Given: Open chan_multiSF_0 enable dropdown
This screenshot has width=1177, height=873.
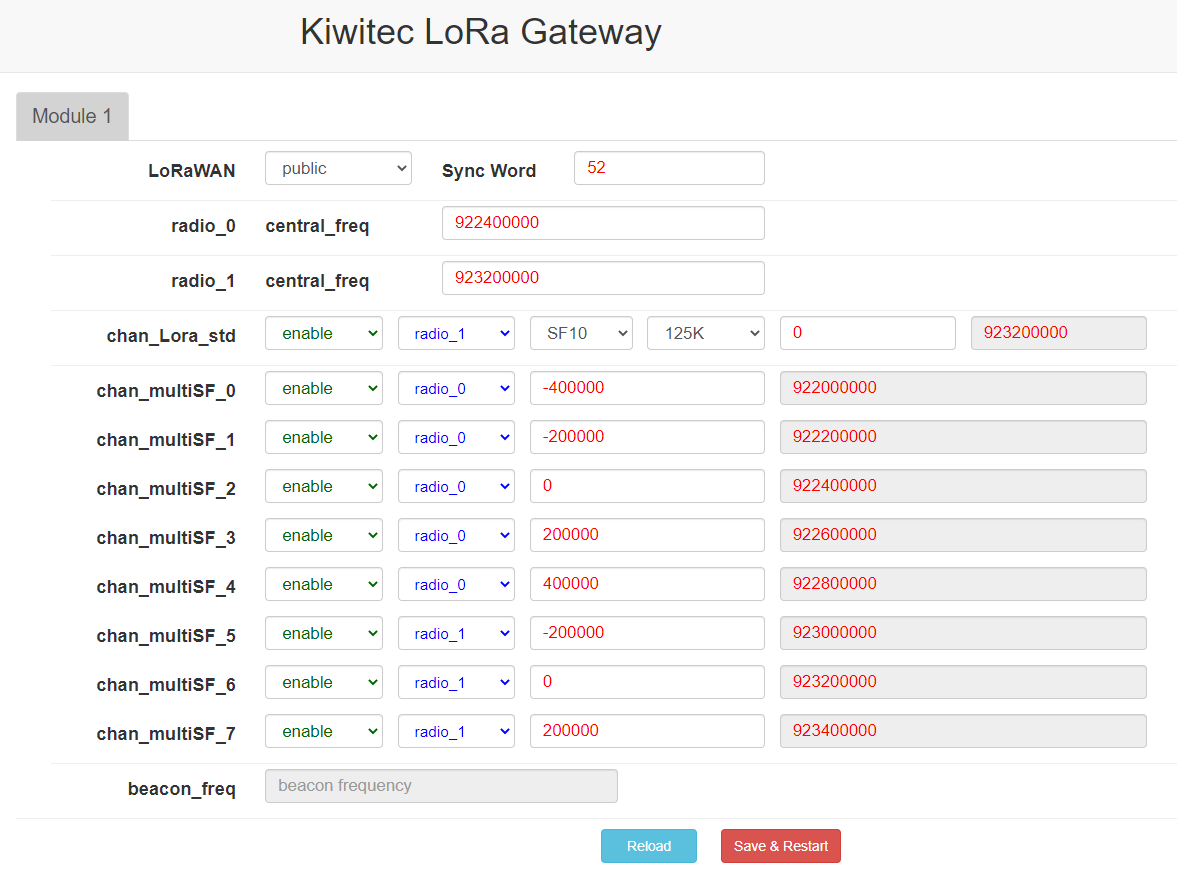Looking at the screenshot, I should tap(324, 388).
